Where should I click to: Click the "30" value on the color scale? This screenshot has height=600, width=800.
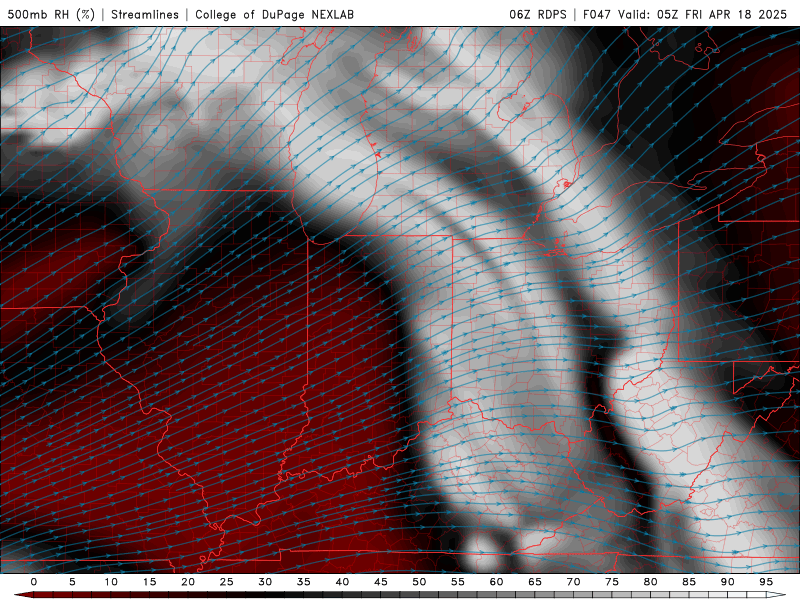click(x=265, y=582)
